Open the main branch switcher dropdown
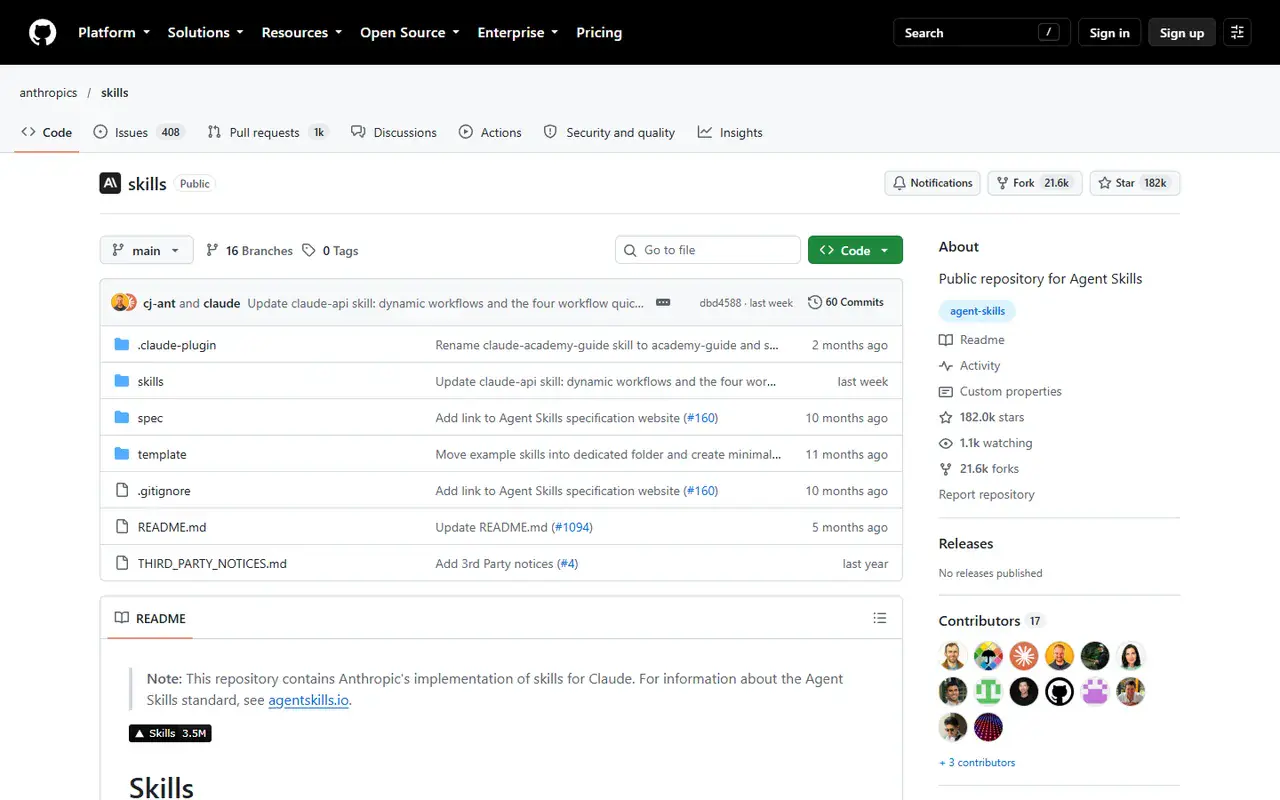Image resolution: width=1280 pixels, height=800 pixels. 147,251
